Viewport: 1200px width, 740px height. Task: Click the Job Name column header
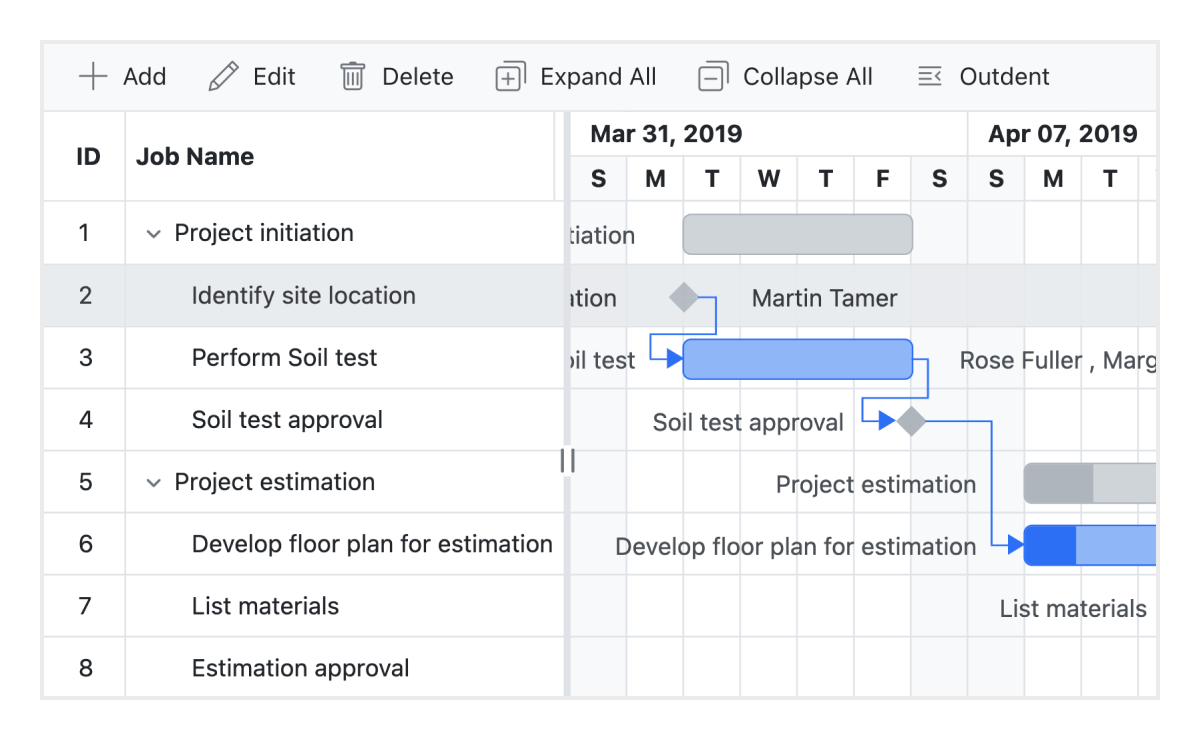click(195, 156)
